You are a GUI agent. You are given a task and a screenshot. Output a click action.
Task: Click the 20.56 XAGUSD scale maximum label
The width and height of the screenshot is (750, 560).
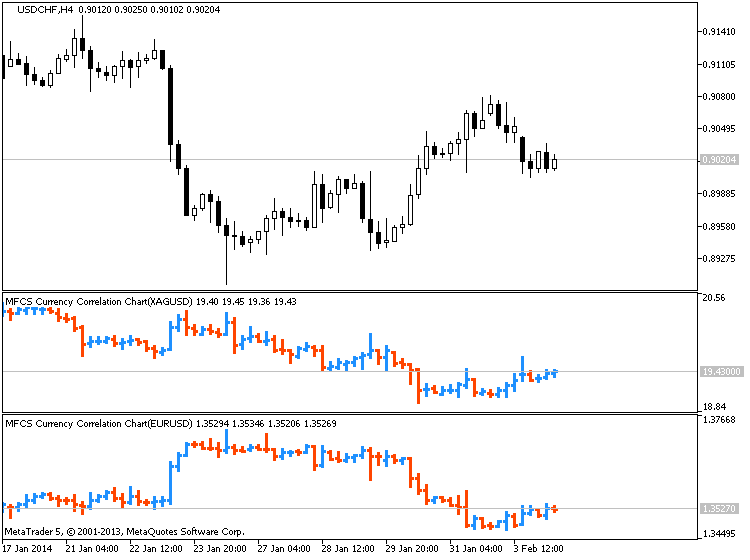[x=714, y=298]
